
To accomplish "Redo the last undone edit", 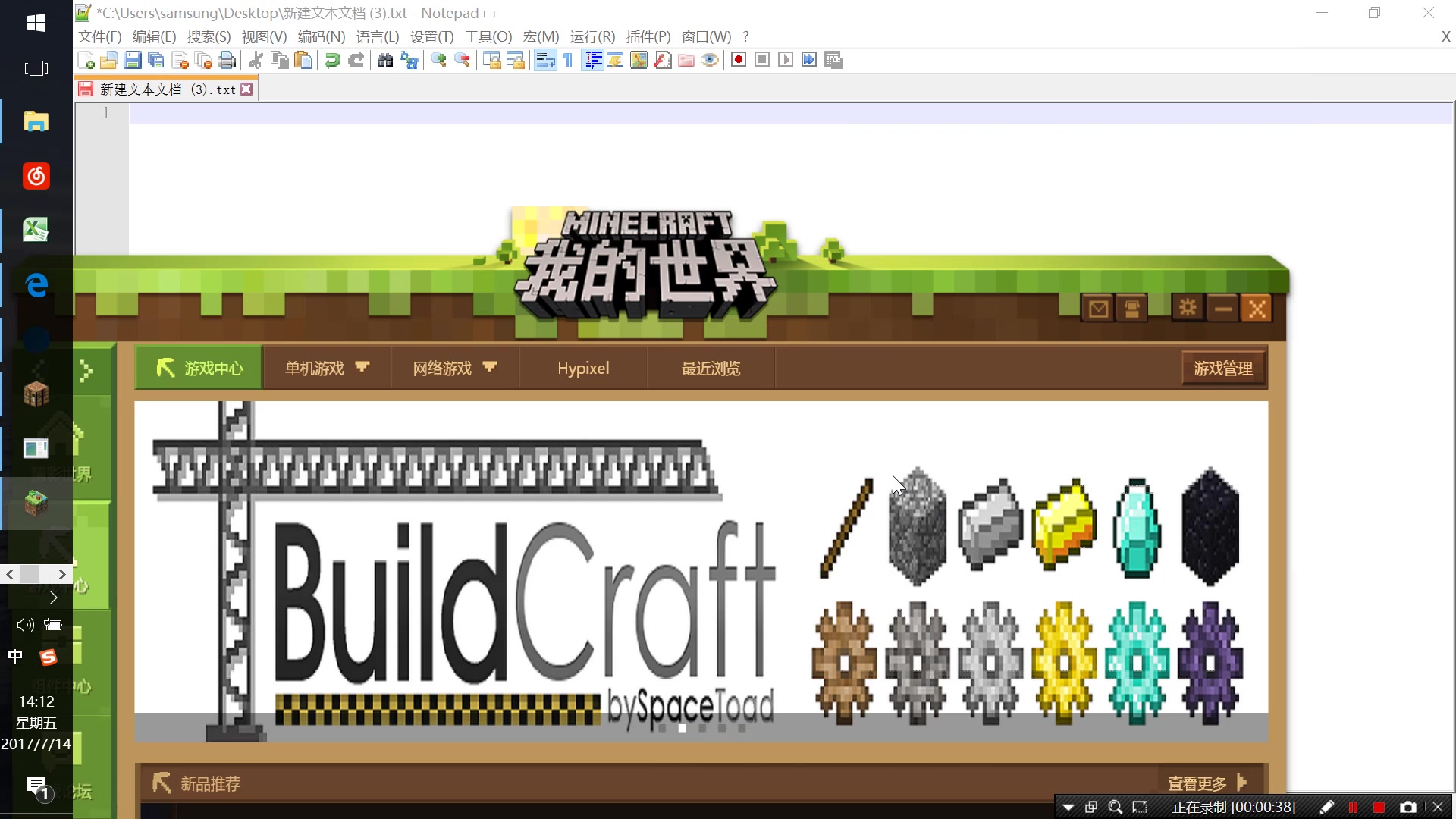I will [x=356, y=60].
